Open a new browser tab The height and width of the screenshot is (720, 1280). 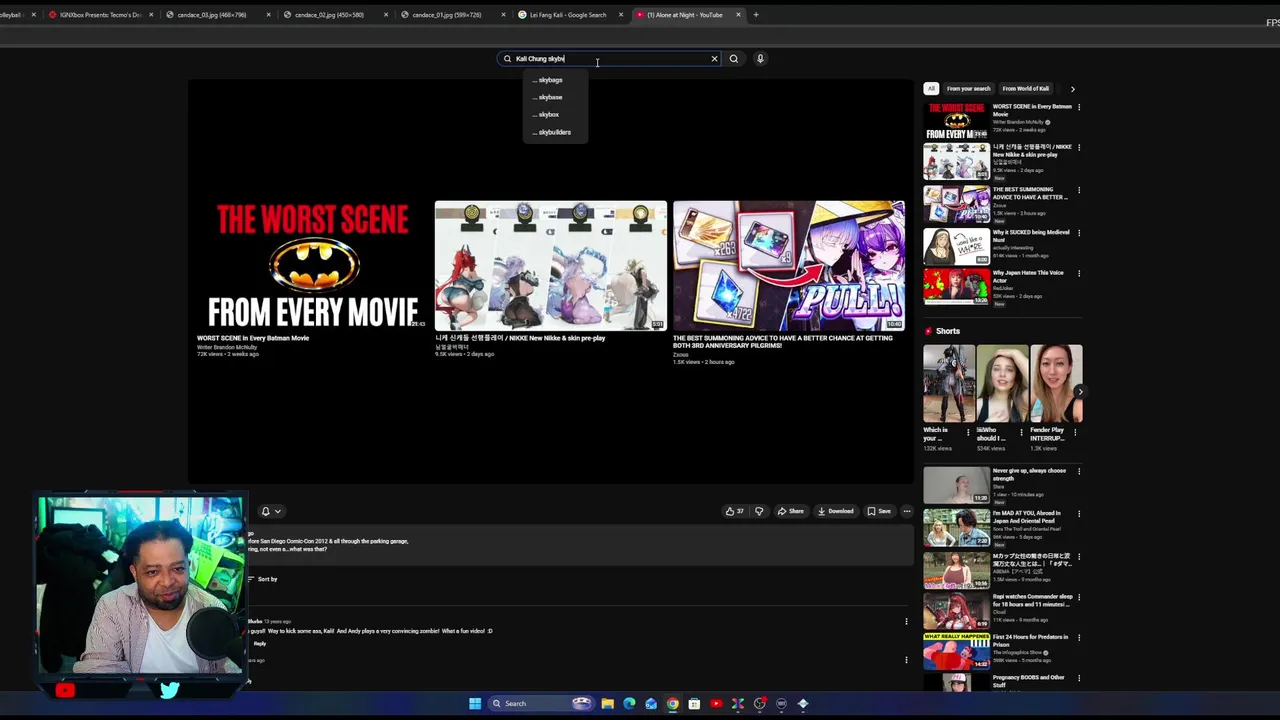coord(756,15)
